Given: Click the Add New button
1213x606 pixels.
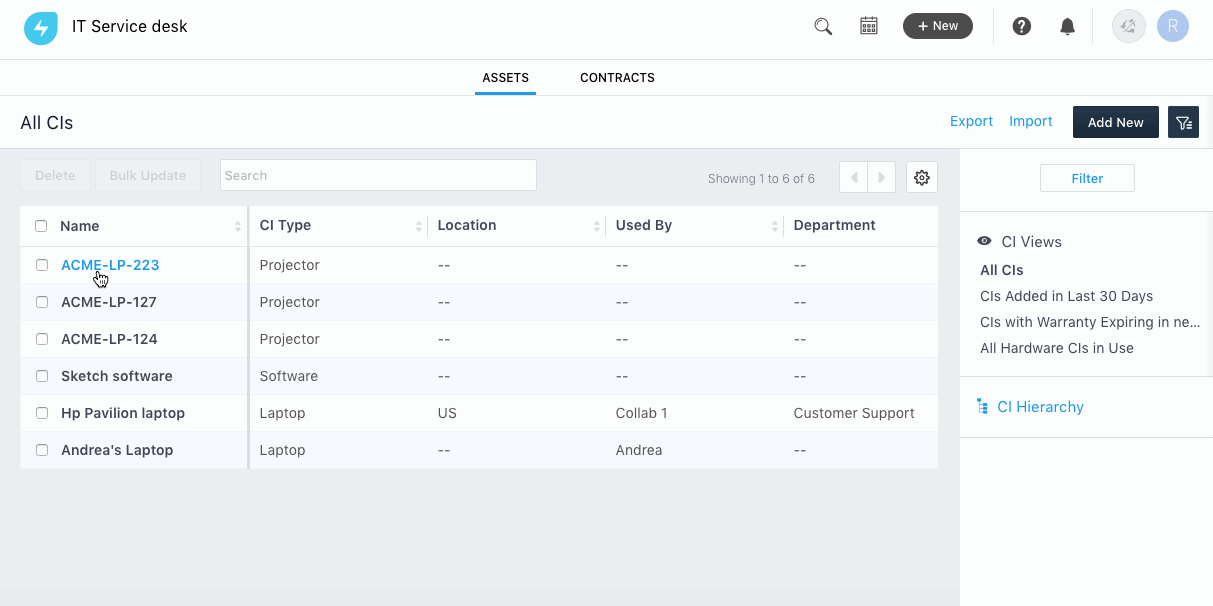Looking at the screenshot, I should 1116,122.
